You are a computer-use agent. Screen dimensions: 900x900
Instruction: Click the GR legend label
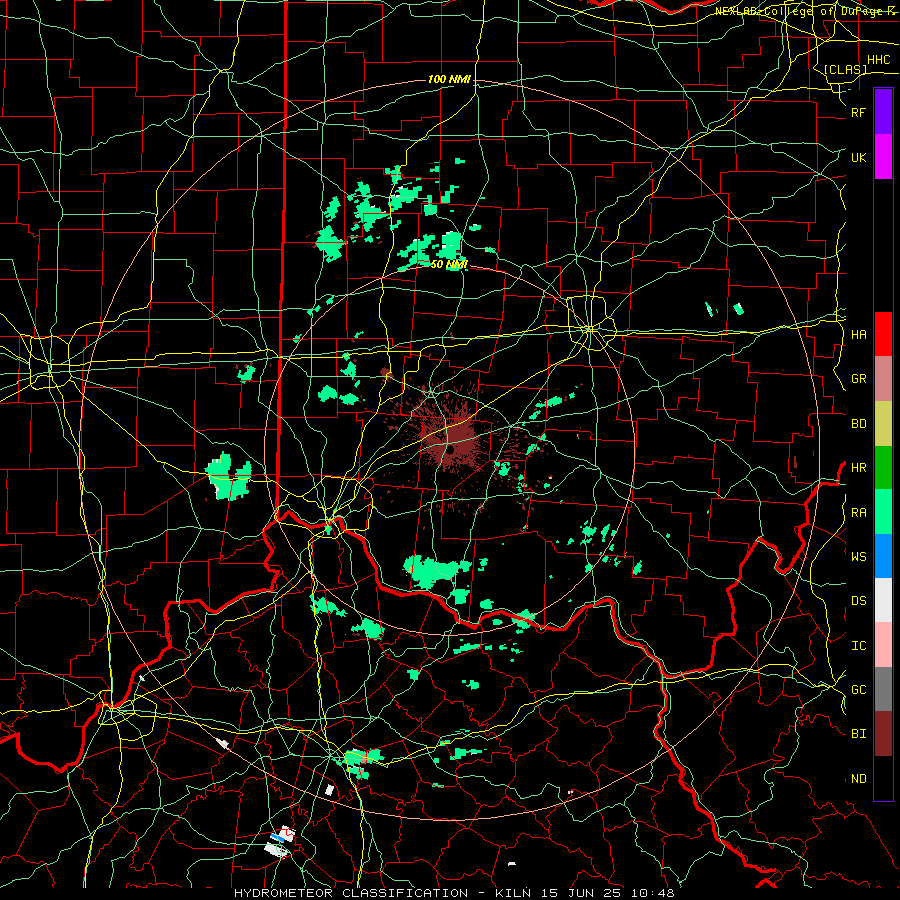[x=858, y=379]
